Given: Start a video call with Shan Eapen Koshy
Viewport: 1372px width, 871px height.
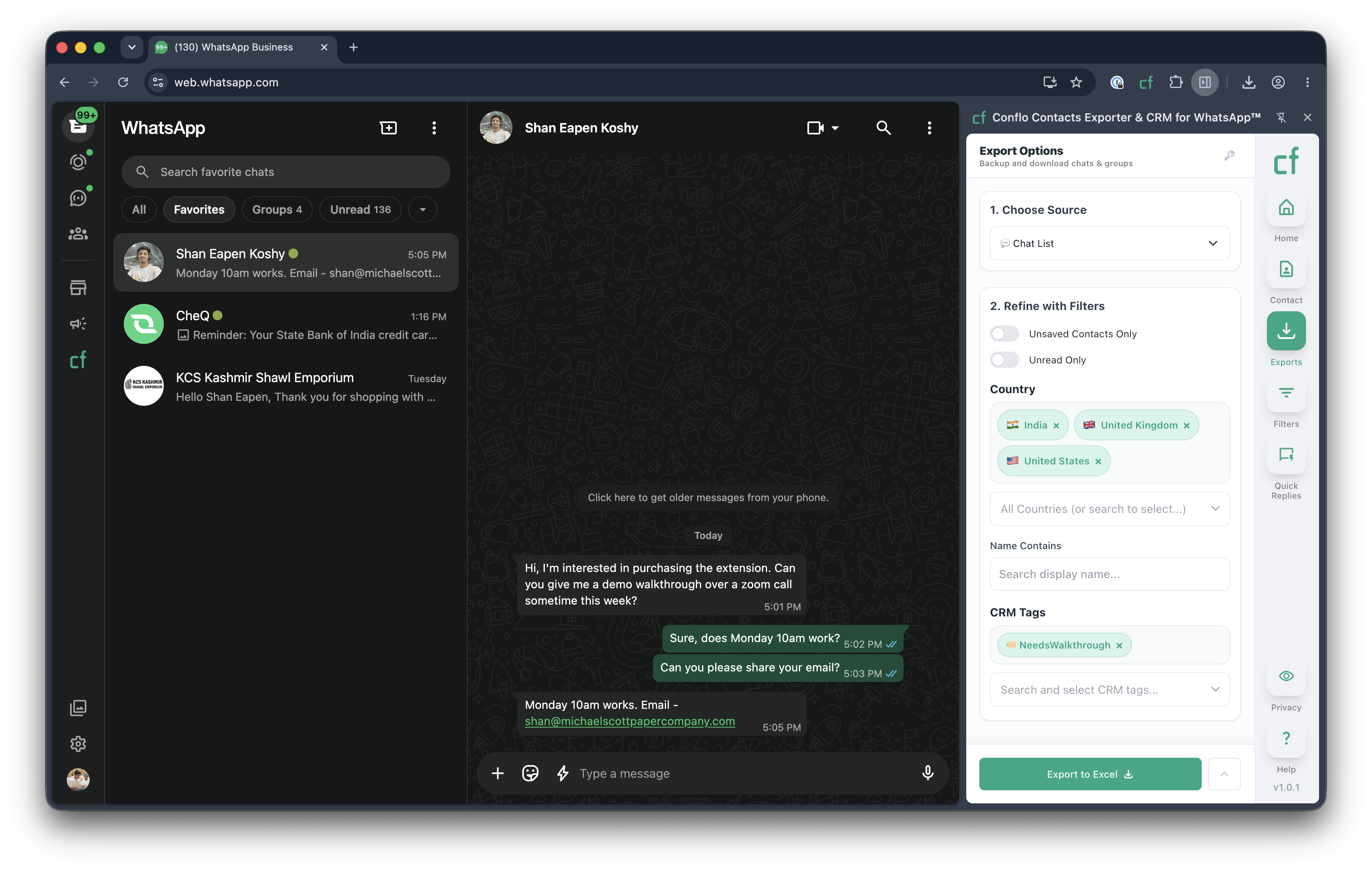Looking at the screenshot, I should [815, 128].
